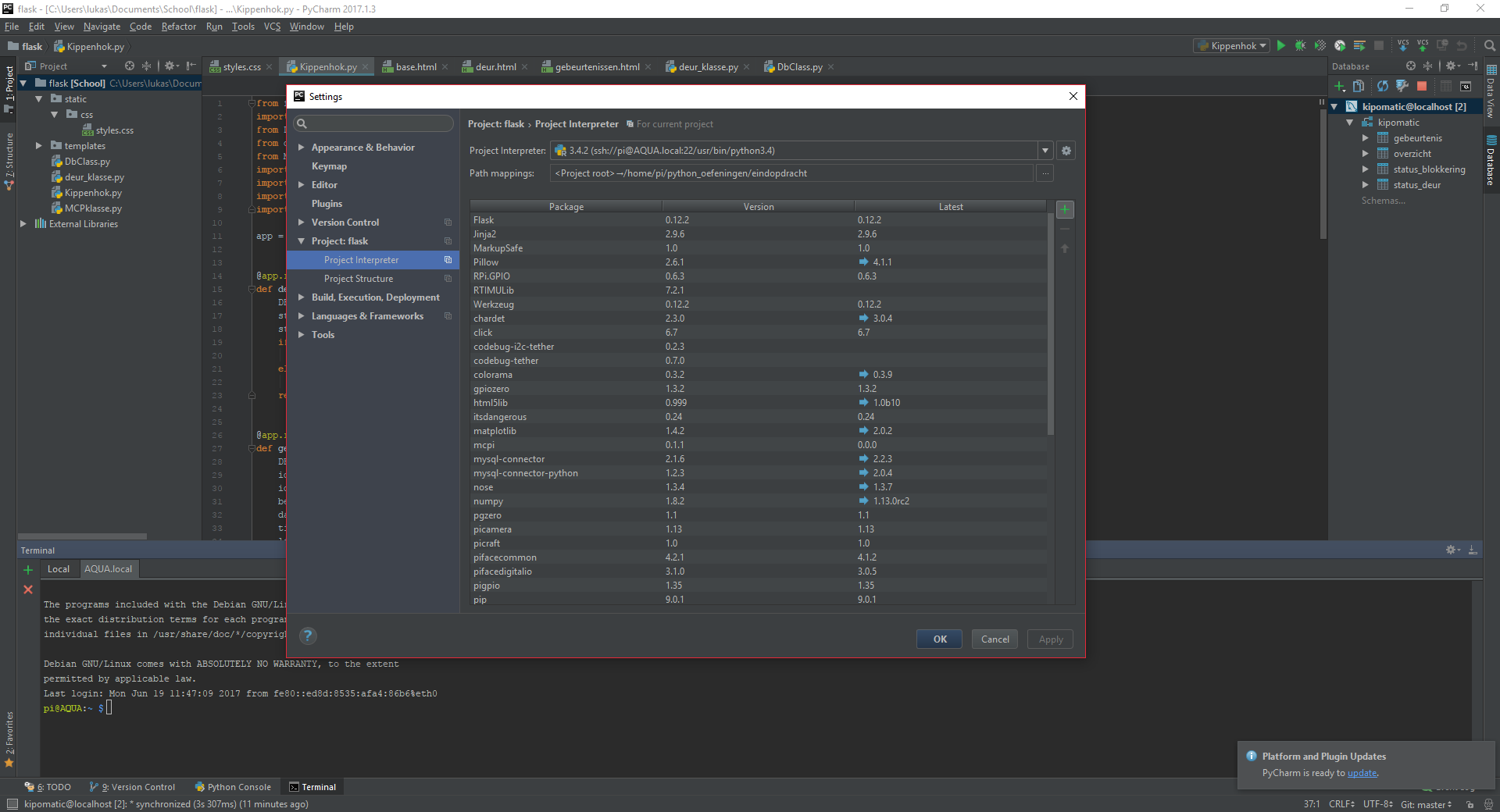Switch to the base.html editor tab
1500x812 pixels.
(415, 67)
